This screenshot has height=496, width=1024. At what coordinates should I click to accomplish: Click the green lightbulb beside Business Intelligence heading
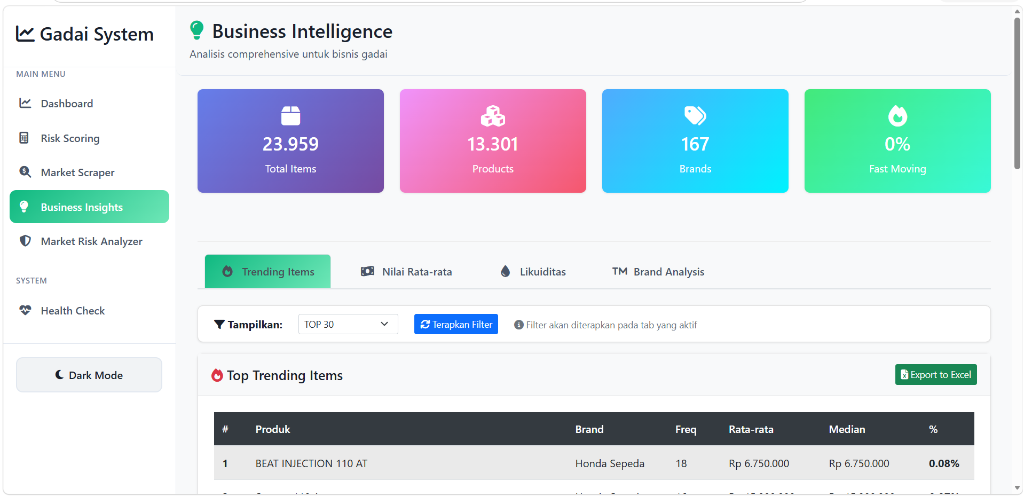tap(197, 31)
